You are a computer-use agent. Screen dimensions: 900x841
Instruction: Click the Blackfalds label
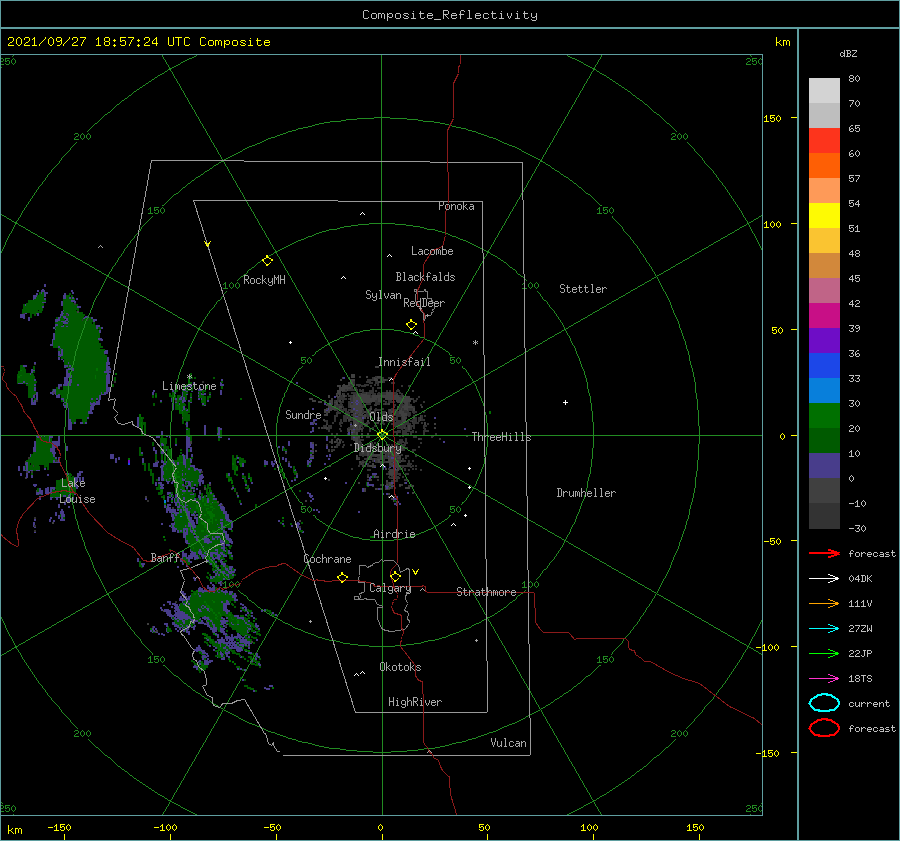[x=425, y=277]
